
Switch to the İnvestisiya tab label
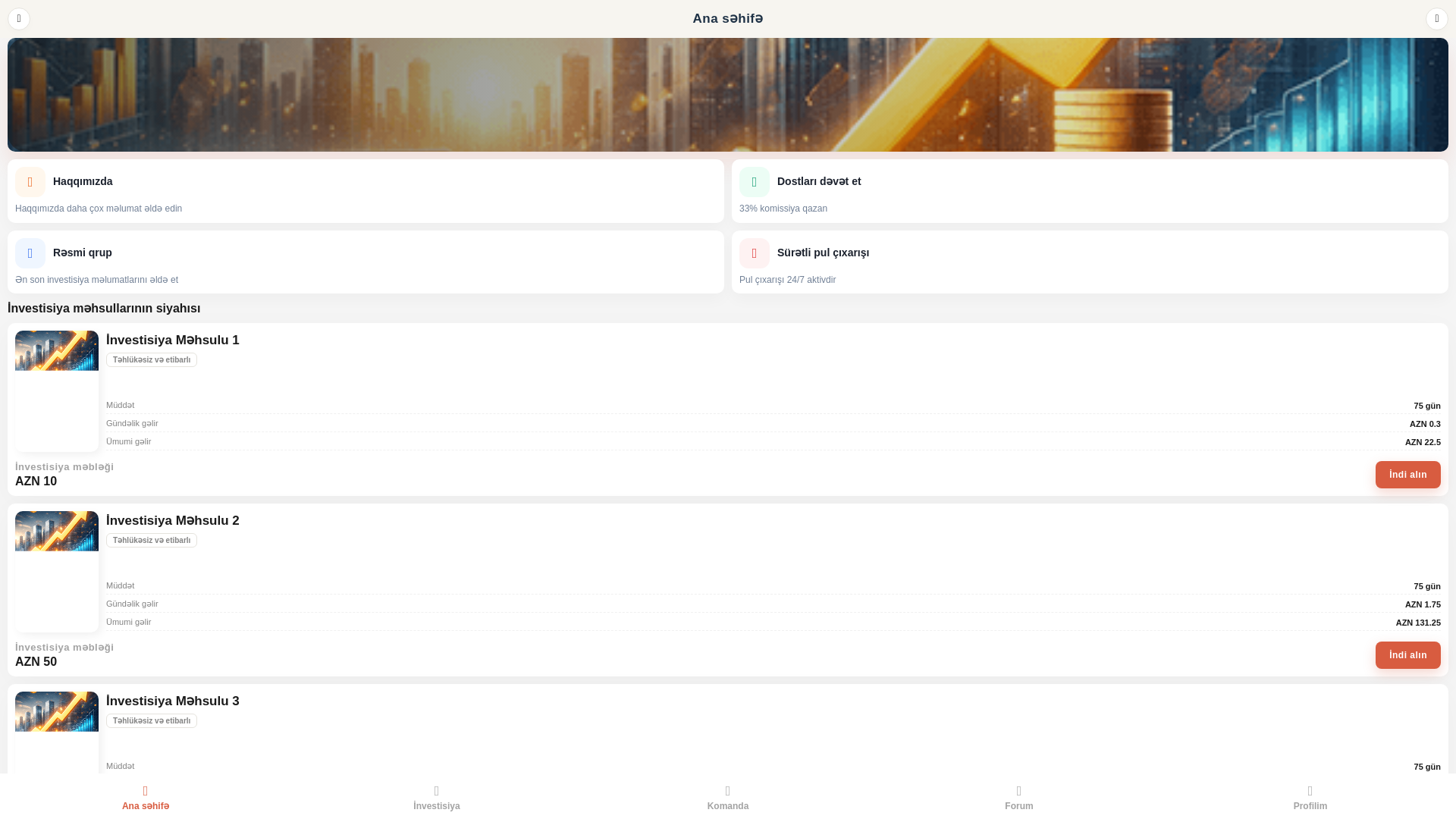pyautogui.click(x=437, y=806)
